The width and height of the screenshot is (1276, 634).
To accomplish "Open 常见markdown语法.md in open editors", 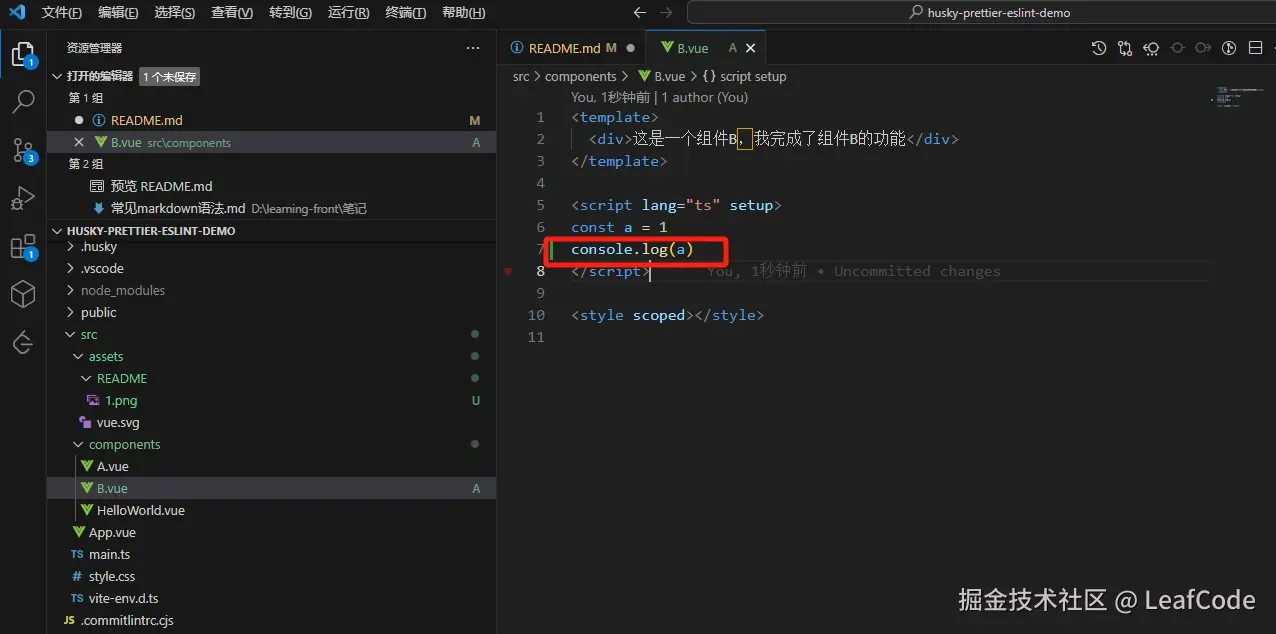I will (271, 208).
